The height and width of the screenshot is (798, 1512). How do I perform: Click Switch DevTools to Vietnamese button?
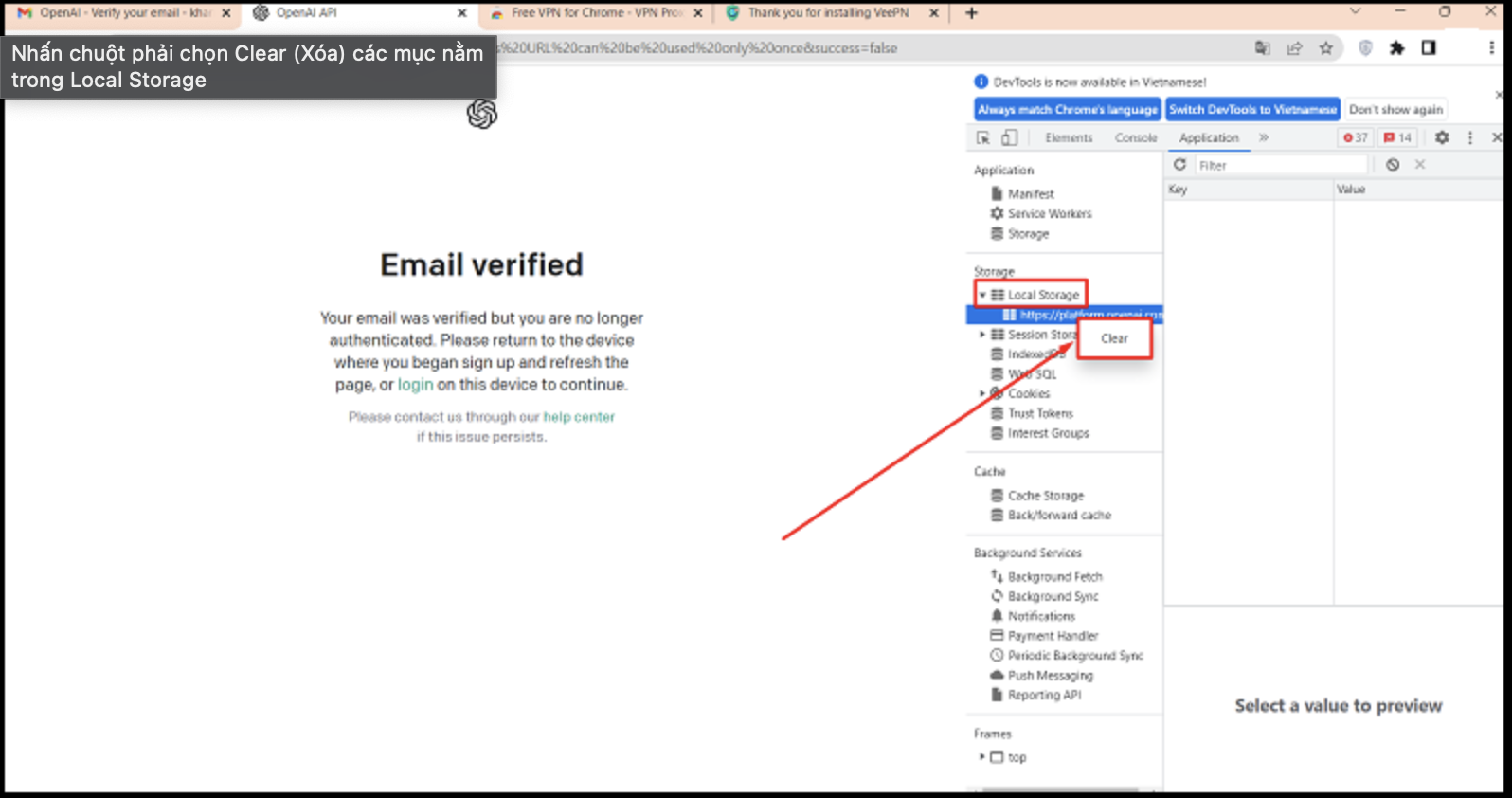1252,110
